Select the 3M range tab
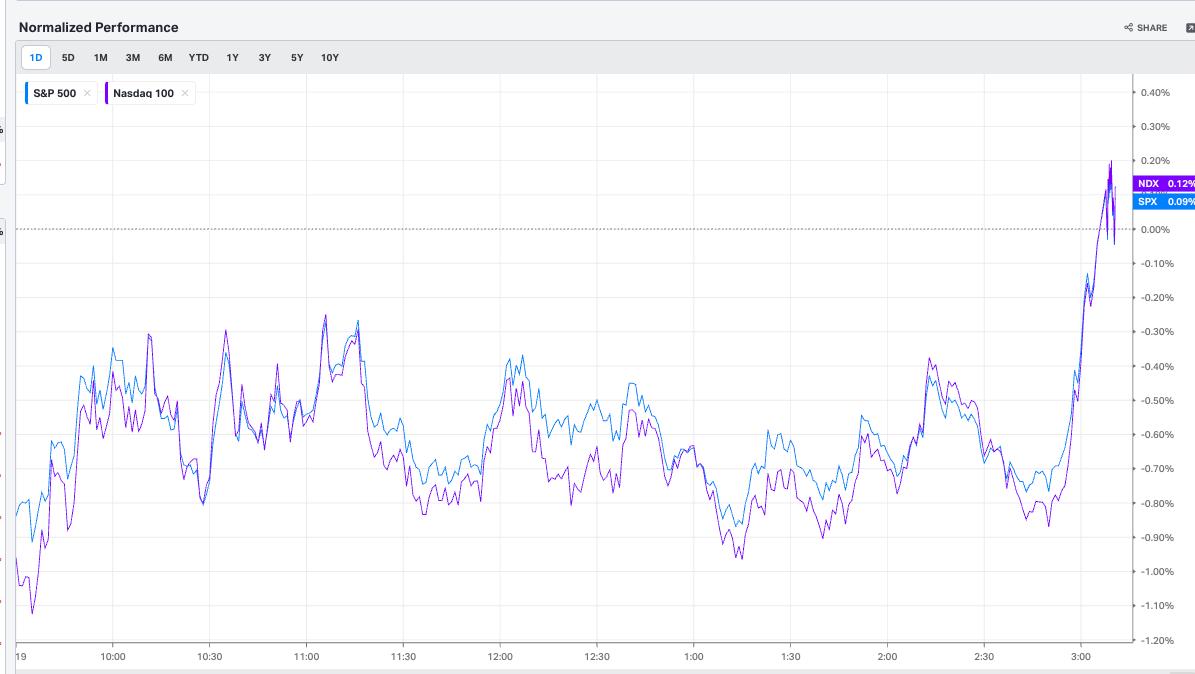The image size is (1195, 674). click(x=133, y=58)
